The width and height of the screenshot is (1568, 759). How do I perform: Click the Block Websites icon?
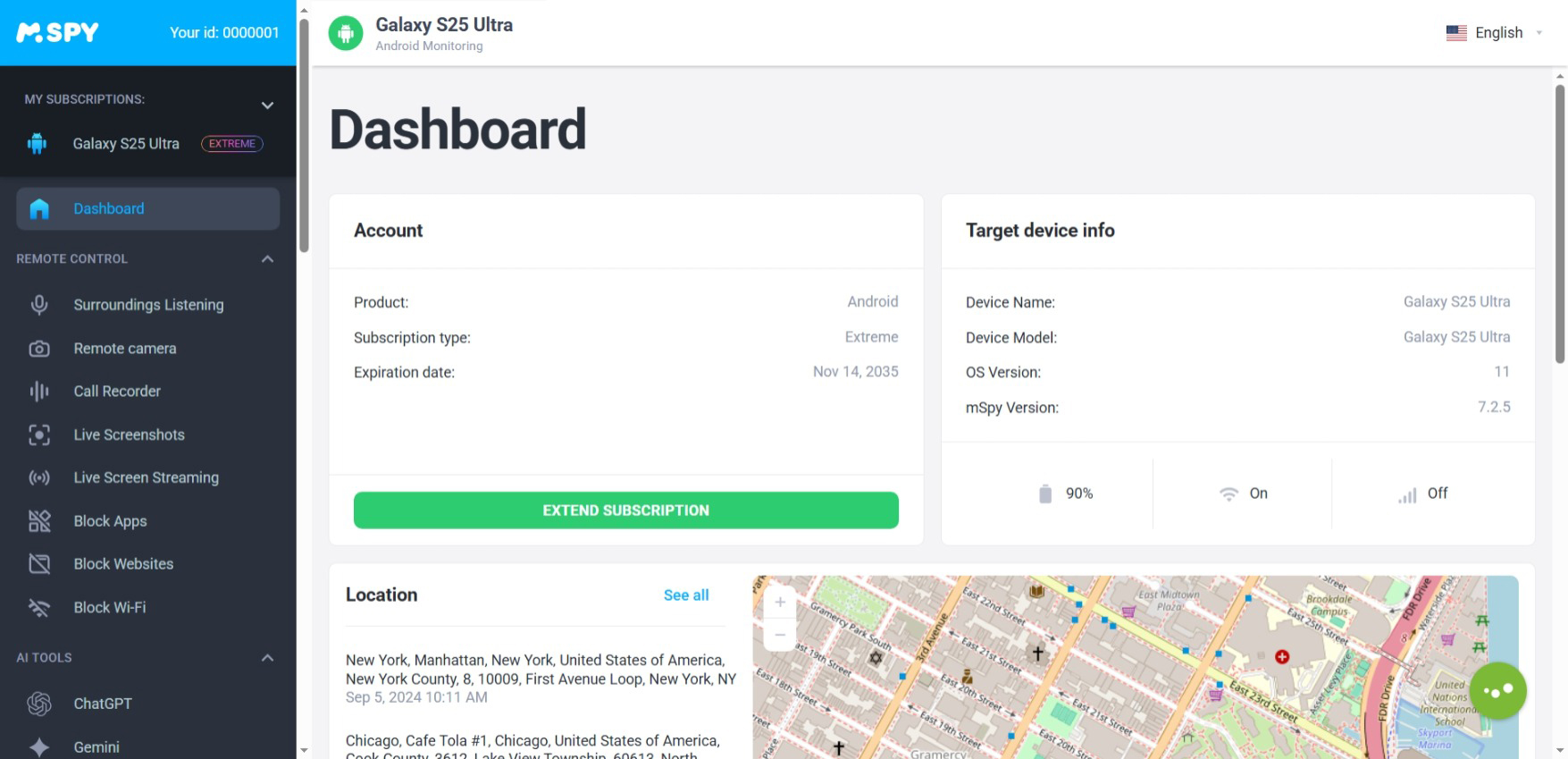pyautogui.click(x=39, y=564)
